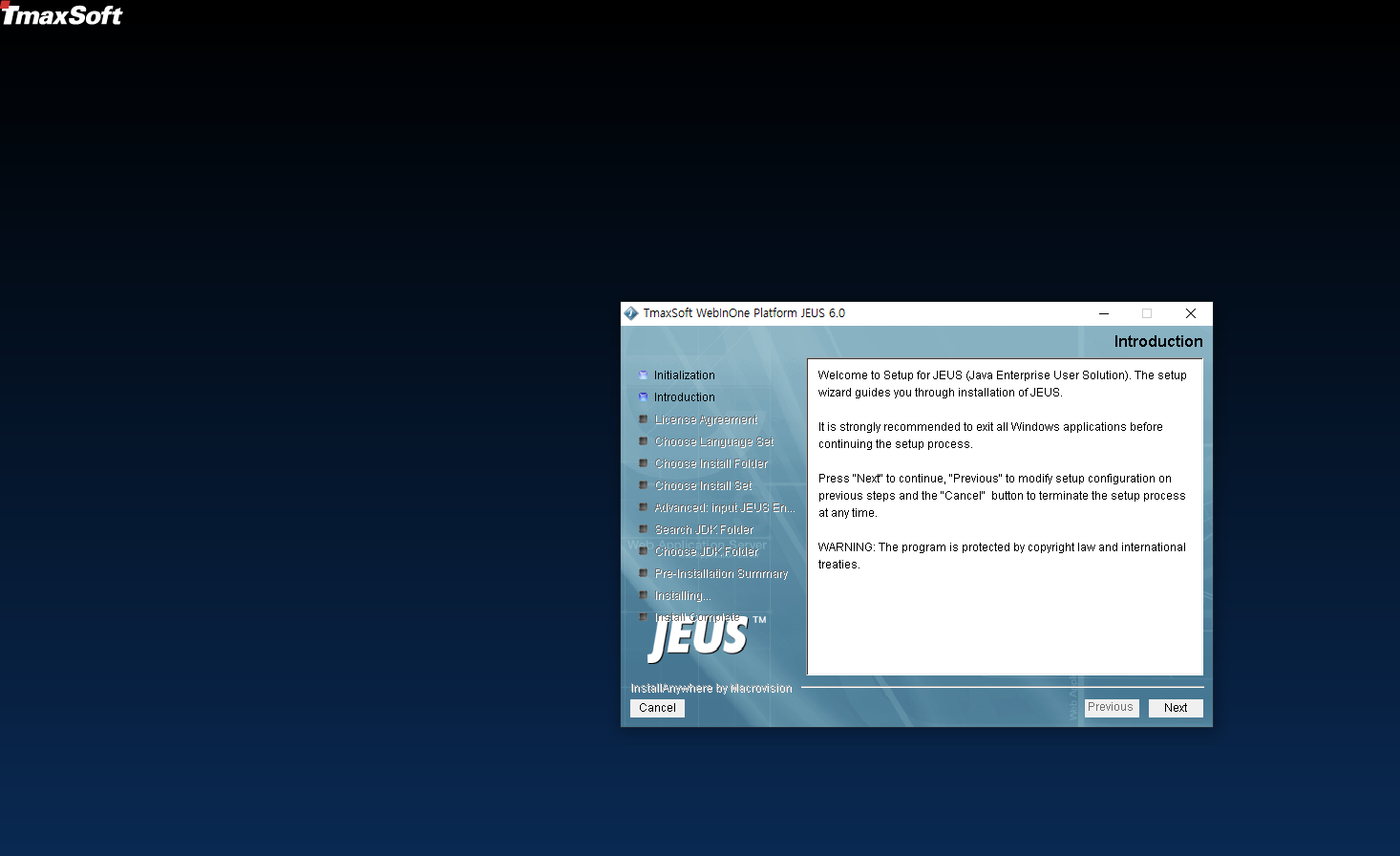
Task: Click the Choose Install Set bullet icon
Action: point(643,484)
